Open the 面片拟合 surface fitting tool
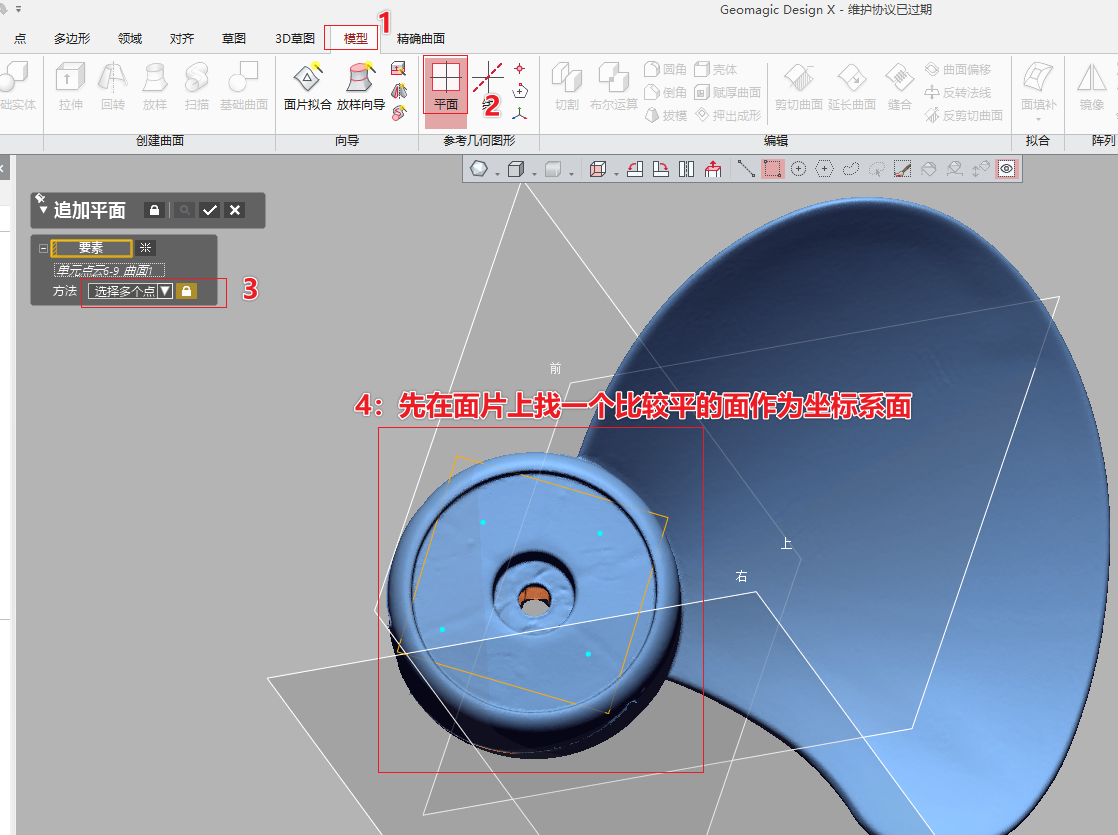The width and height of the screenshot is (1118, 835). click(306, 85)
